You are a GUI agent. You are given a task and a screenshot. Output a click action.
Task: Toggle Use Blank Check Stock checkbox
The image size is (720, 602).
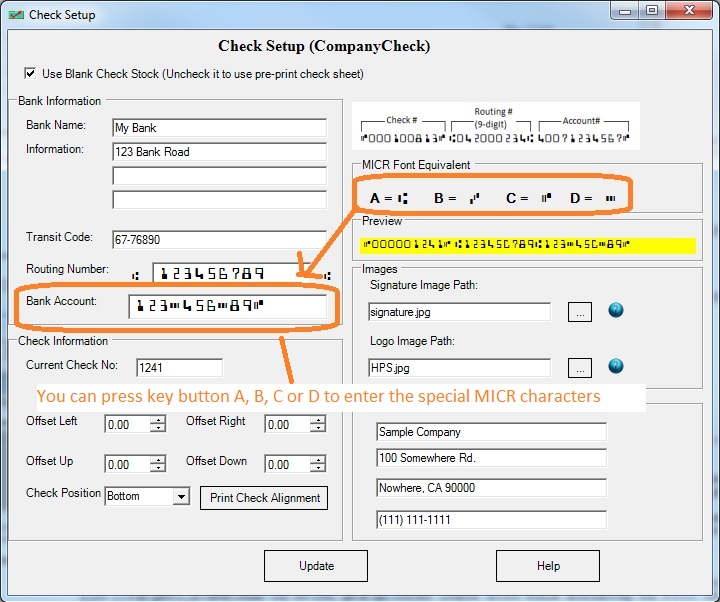(28, 74)
